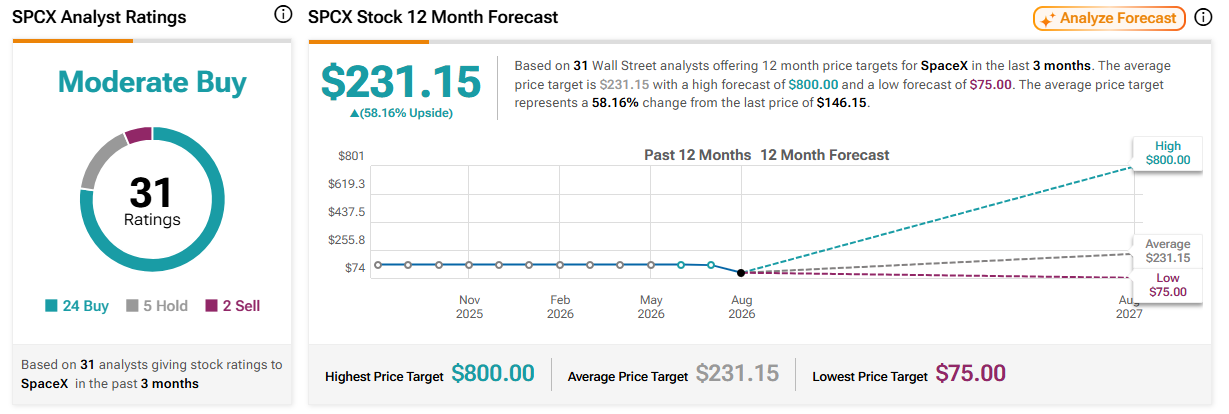Click the 24 Buy legend text
The width and height of the screenshot is (1229, 414).
coord(86,306)
